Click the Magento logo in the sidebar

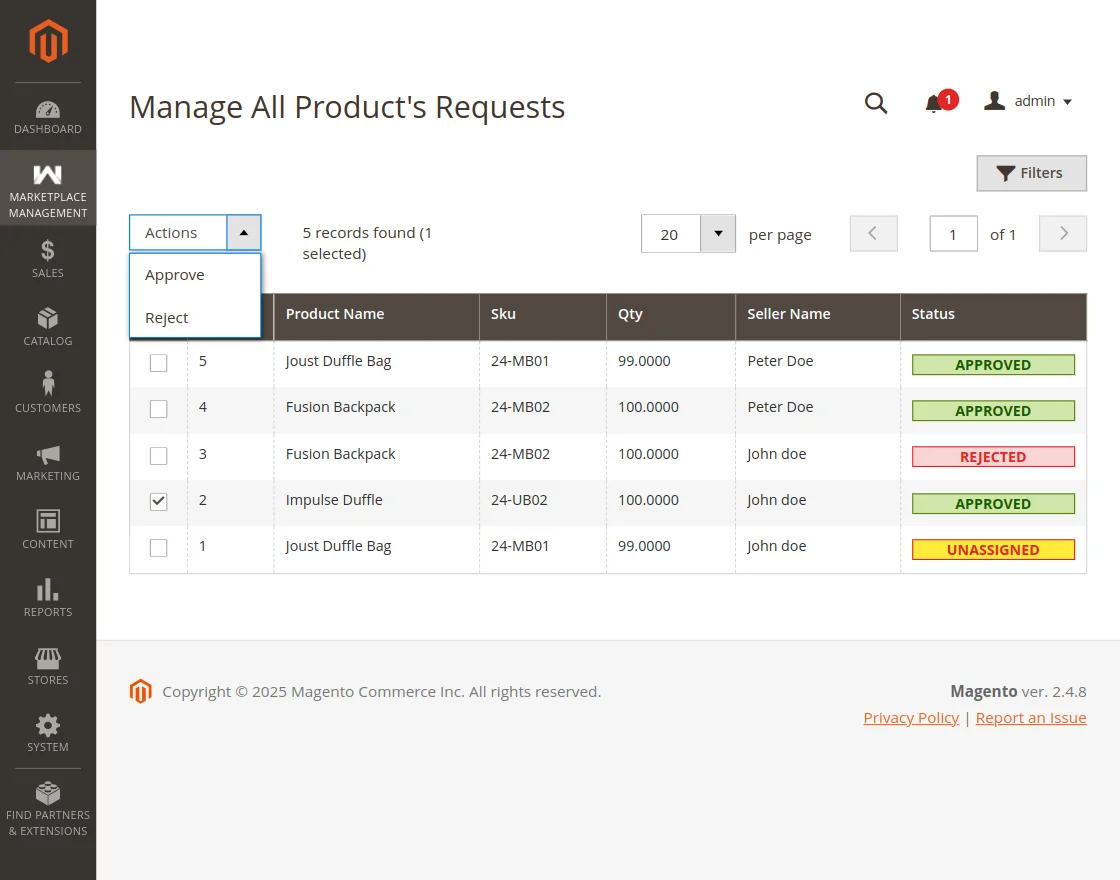(48, 41)
